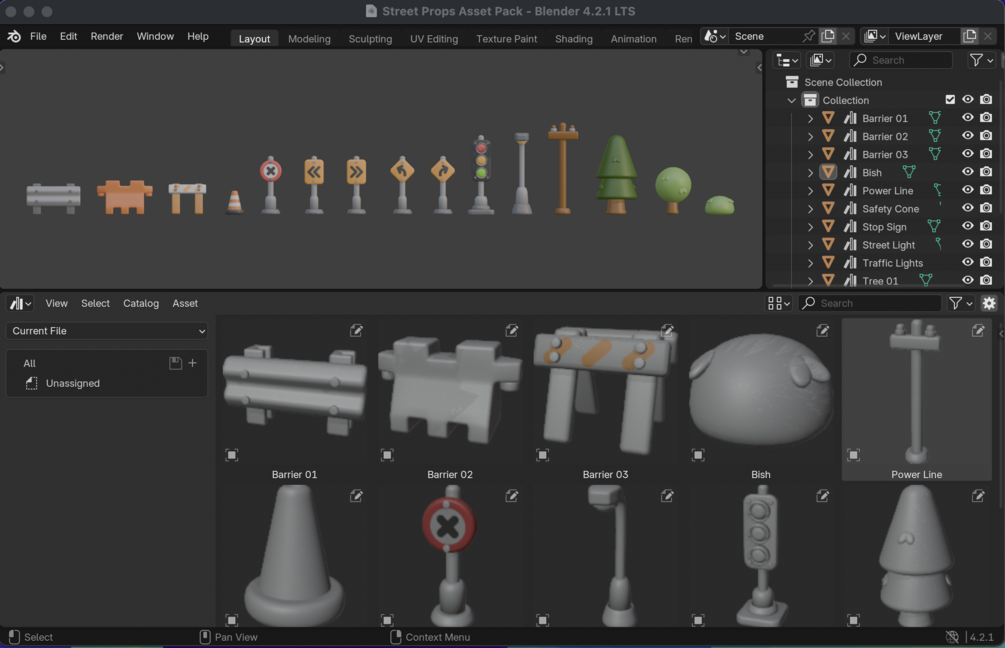
Task: Expand the Traffic Lights tree item
Action: click(810, 263)
